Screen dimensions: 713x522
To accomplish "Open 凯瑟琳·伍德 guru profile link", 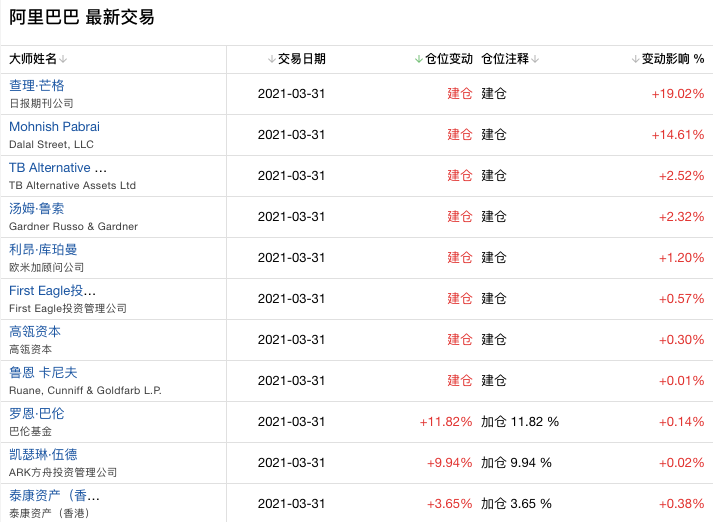I will 43,454.
